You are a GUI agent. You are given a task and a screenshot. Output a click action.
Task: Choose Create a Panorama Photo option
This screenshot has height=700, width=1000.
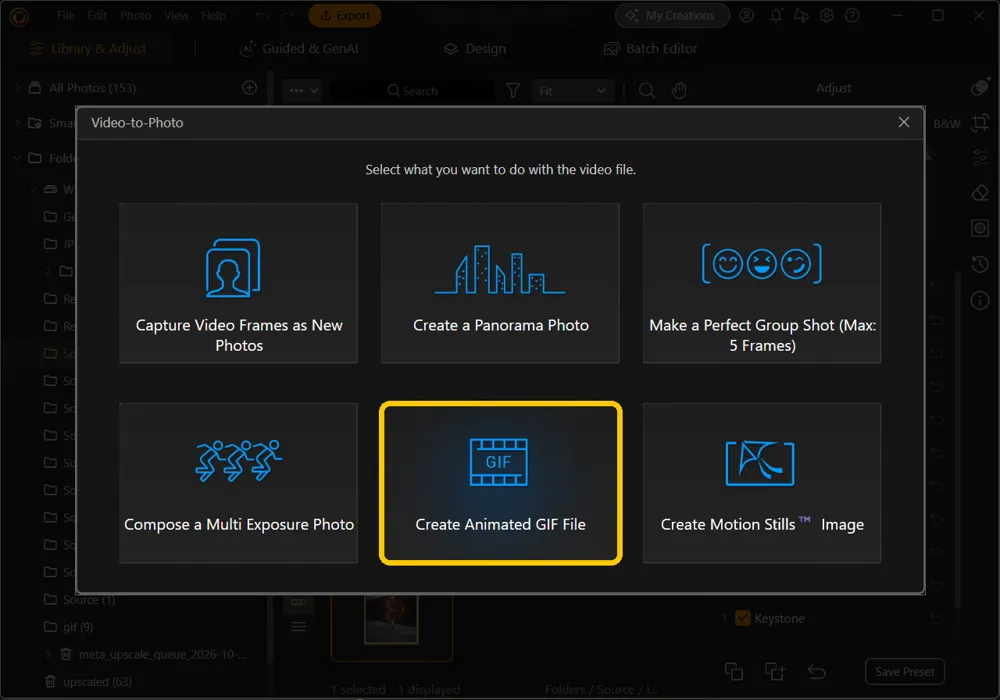tap(500, 283)
